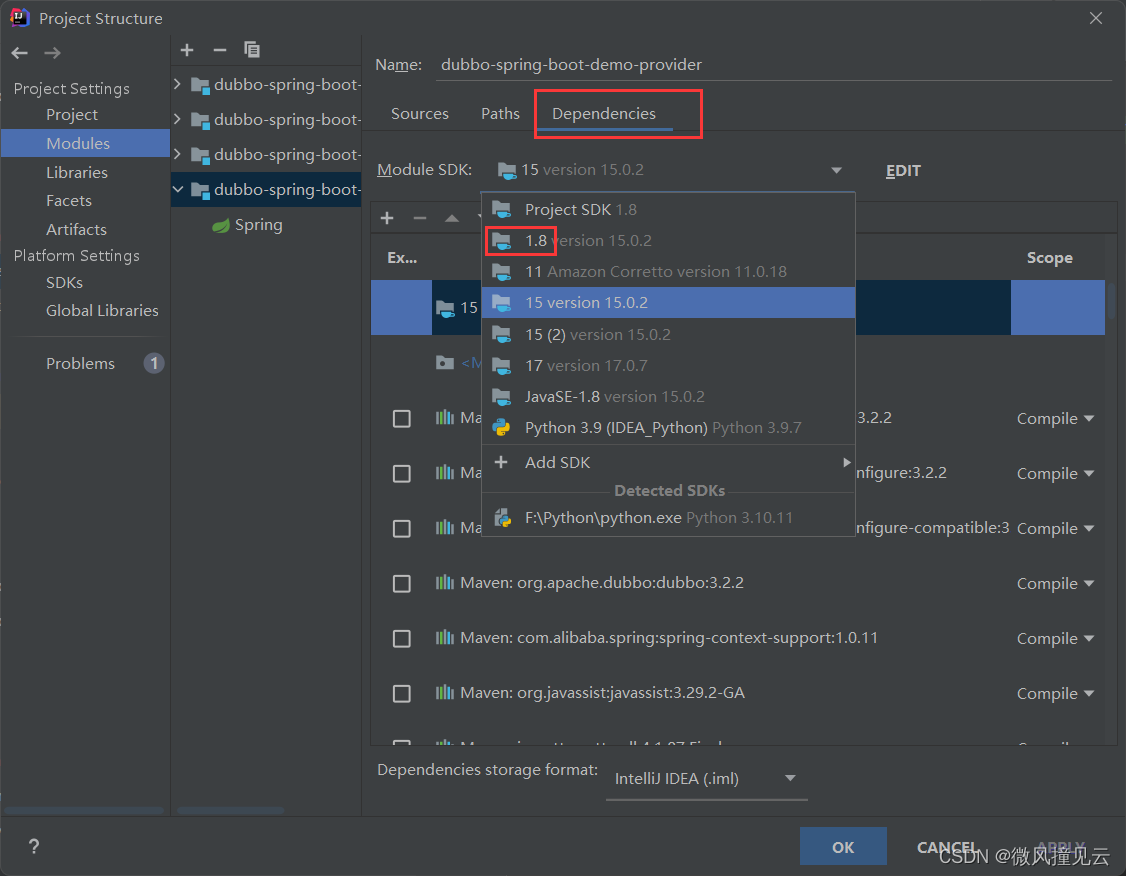Open SDKs under Platform Settings
1126x876 pixels.
(65, 283)
